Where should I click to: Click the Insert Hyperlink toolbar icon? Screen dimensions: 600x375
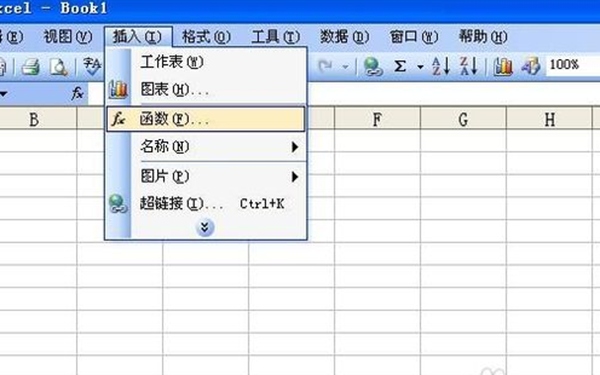373,67
